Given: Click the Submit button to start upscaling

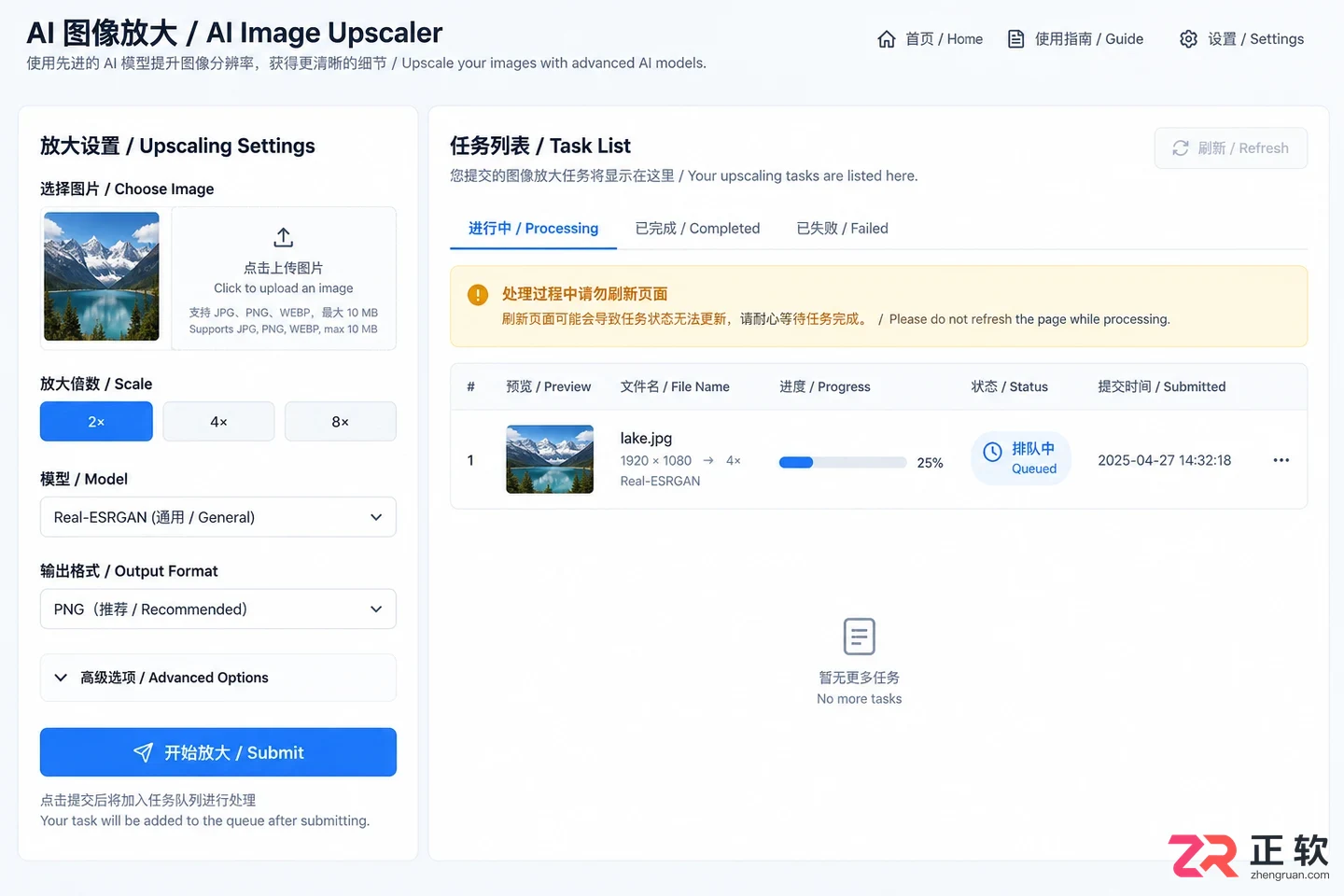Looking at the screenshot, I should click(x=218, y=752).
